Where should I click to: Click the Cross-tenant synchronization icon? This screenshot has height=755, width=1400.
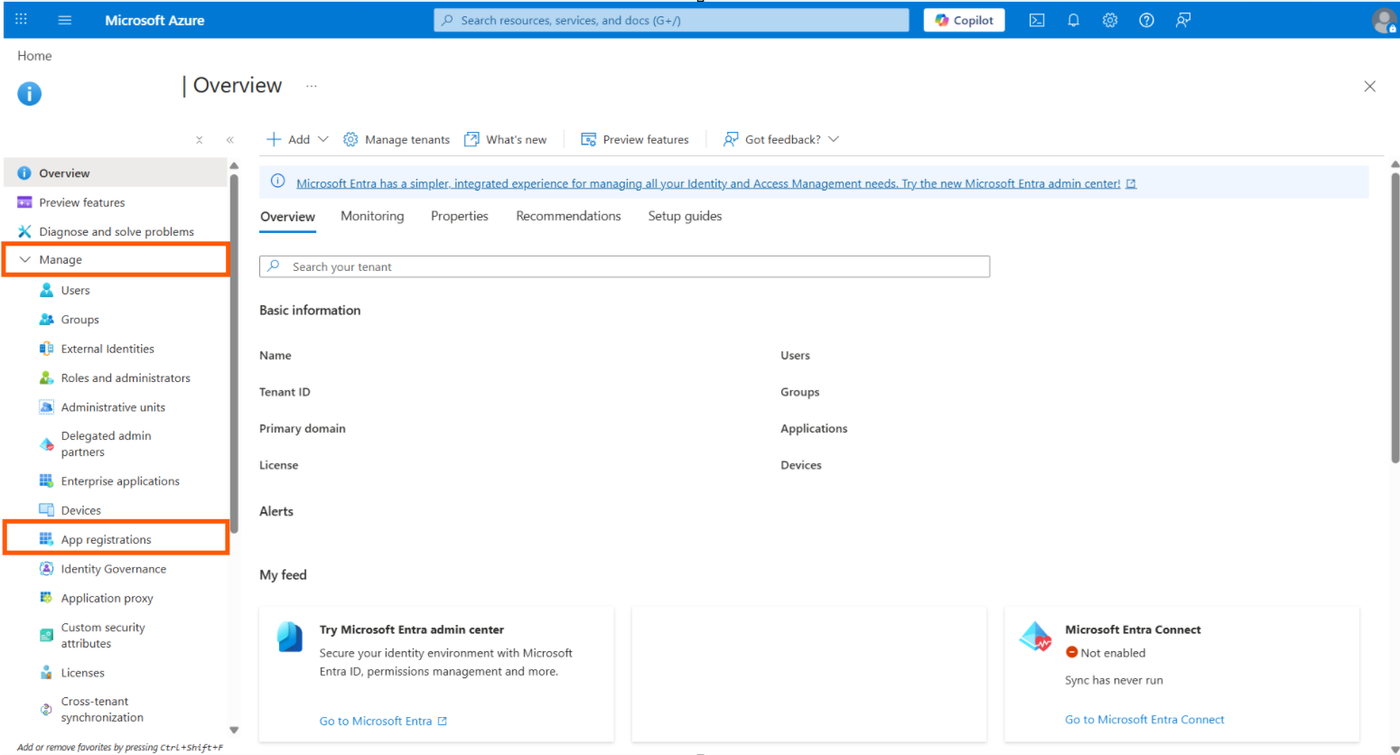pyautogui.click(x=46, y=709)
